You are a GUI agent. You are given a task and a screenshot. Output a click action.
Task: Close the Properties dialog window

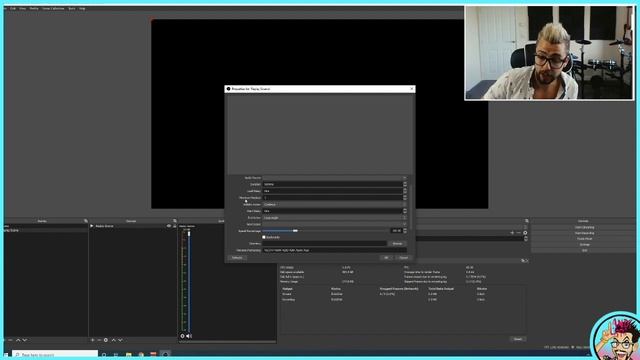click(x=411, y=89)
